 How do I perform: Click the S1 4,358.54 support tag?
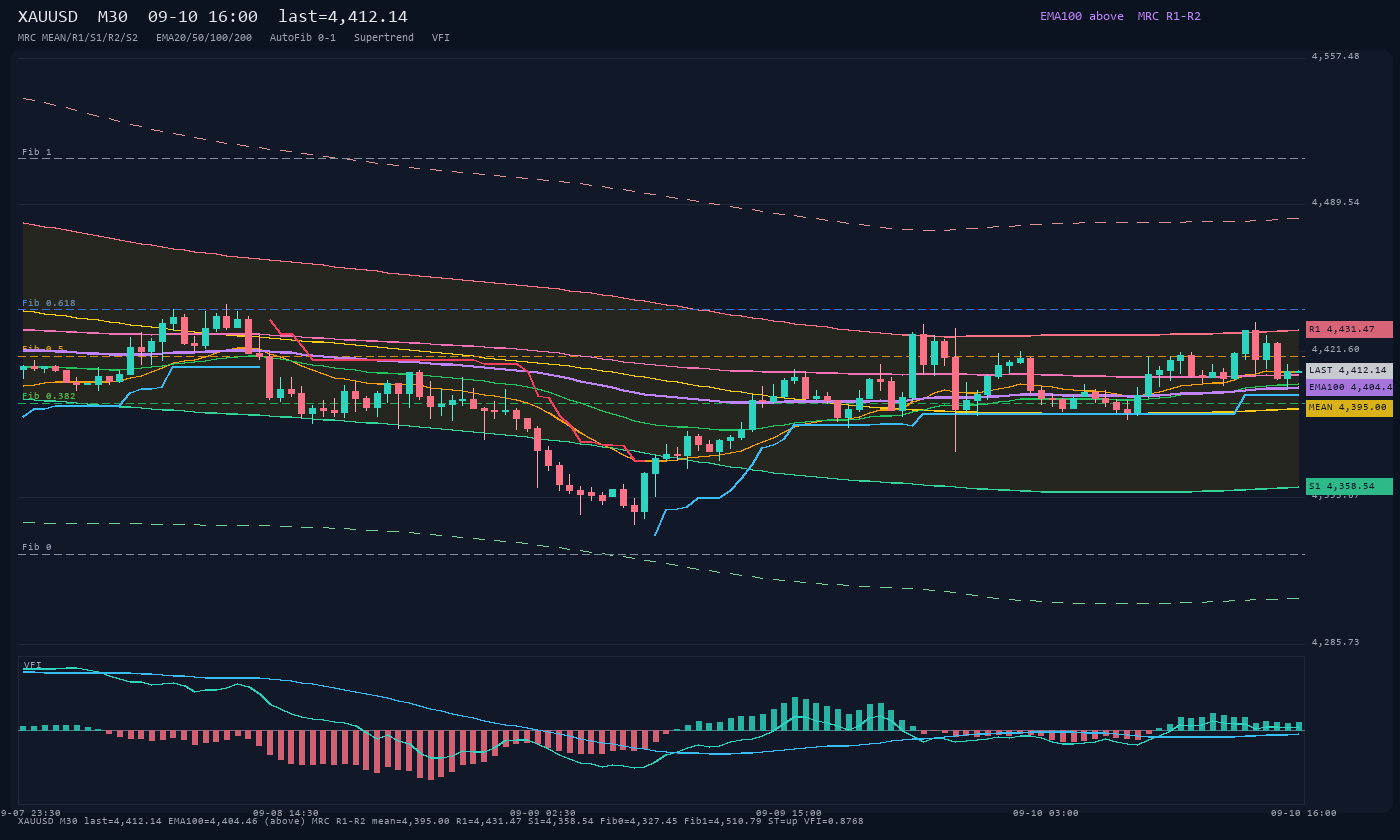(1349, 486)
